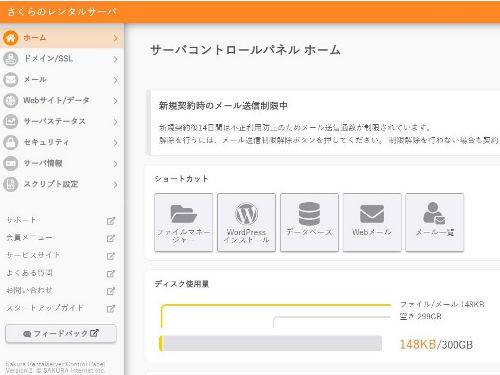Expand the ホーム chevron arrow

(115, 38)
